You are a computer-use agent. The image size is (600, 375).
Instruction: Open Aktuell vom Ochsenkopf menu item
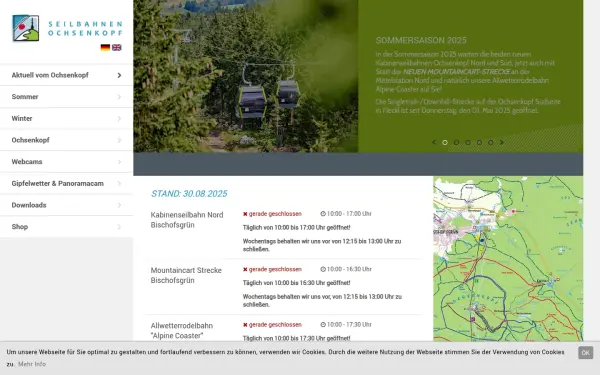pyautogui.click(x=66, y=75)
